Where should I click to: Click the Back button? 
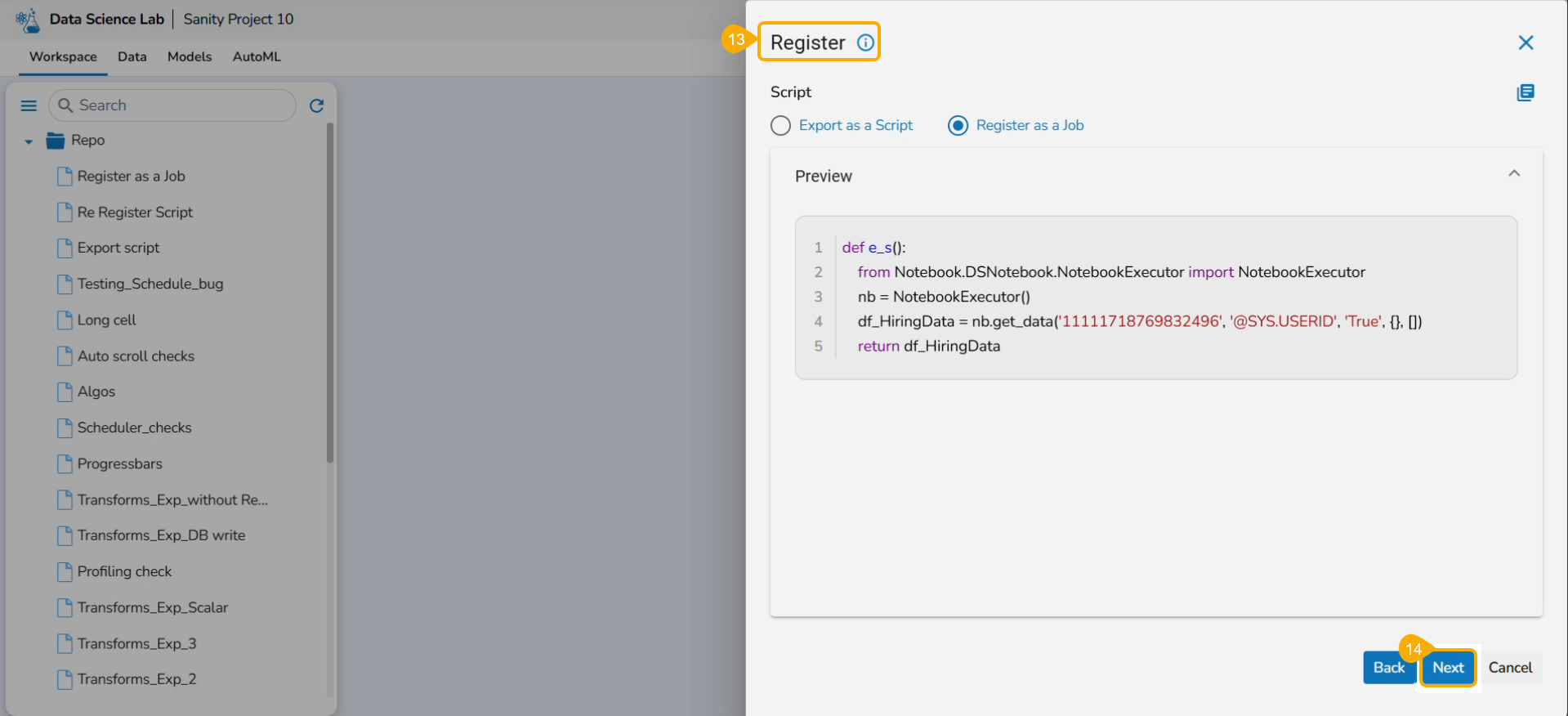coord(1388,668)
